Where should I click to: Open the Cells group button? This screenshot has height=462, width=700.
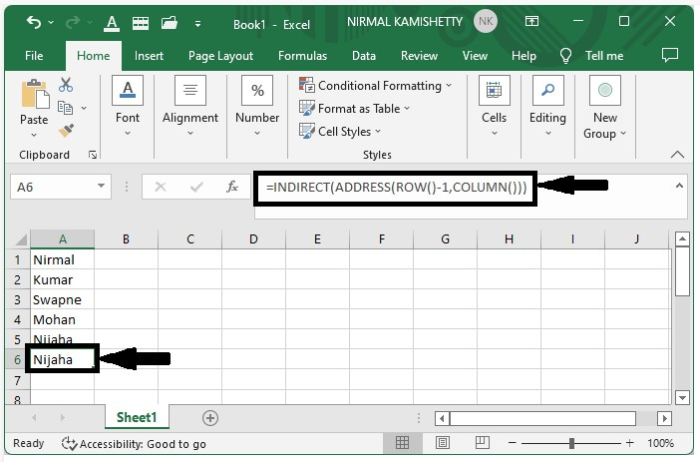(494, 107)
